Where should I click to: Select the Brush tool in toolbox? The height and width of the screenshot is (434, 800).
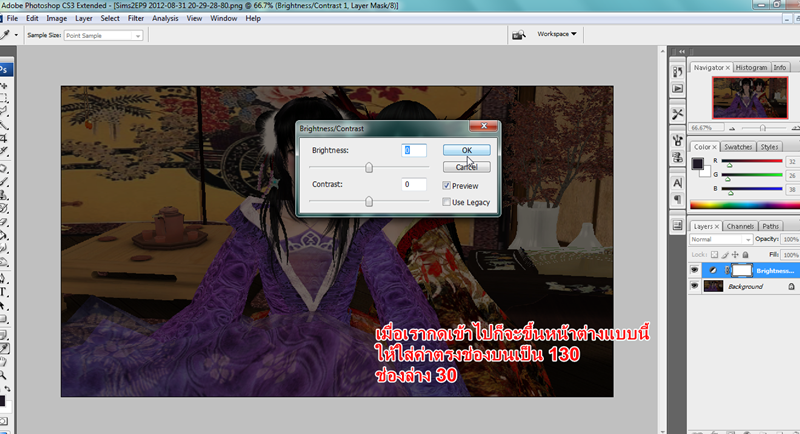[x=3, y=182]
